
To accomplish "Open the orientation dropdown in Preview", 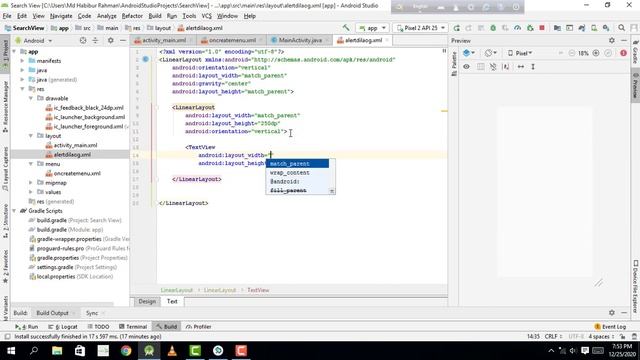I will pyautogui.click(x=491, y=53).
